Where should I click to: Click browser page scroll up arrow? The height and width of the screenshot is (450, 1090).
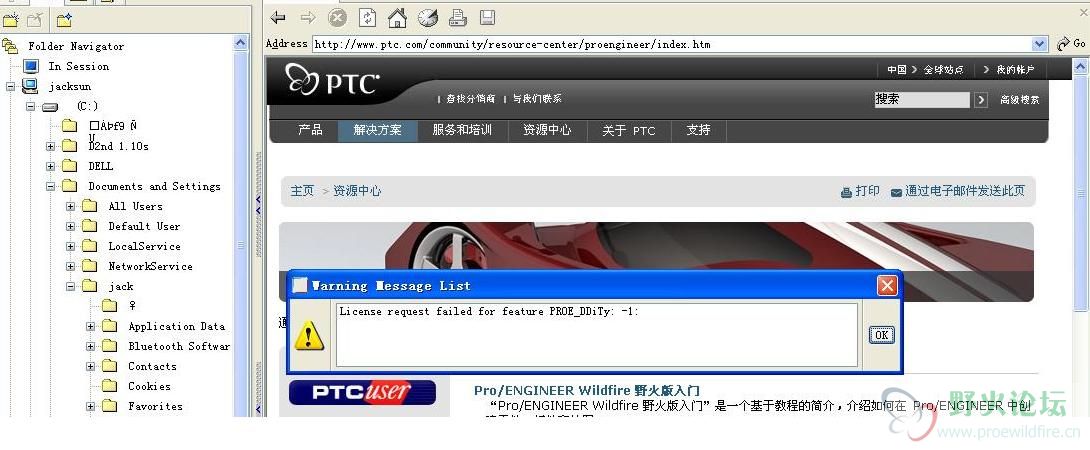tap(1080, 67)
